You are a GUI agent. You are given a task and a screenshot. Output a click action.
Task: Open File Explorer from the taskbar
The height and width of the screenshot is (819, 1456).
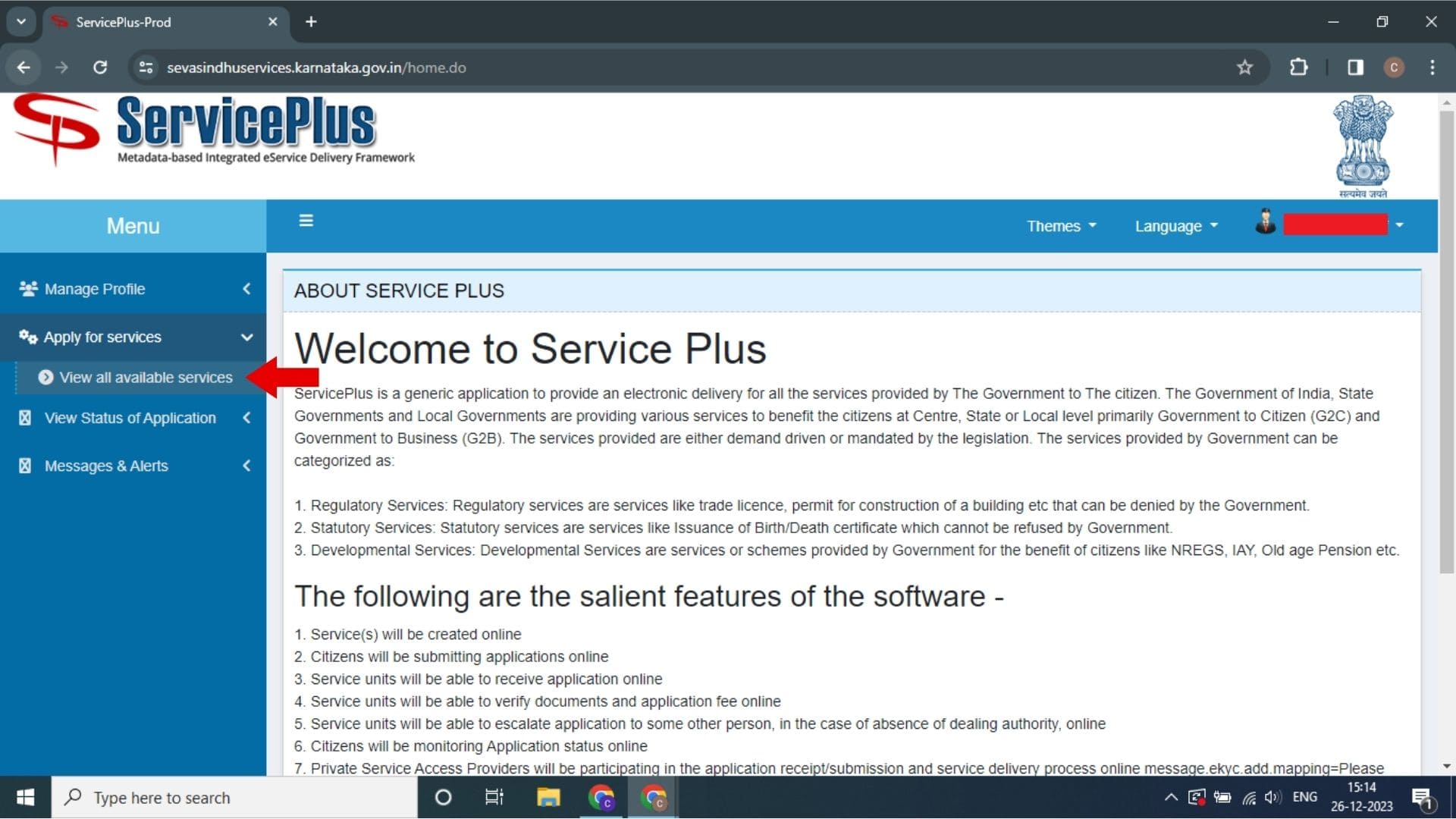tap(548, 797)
